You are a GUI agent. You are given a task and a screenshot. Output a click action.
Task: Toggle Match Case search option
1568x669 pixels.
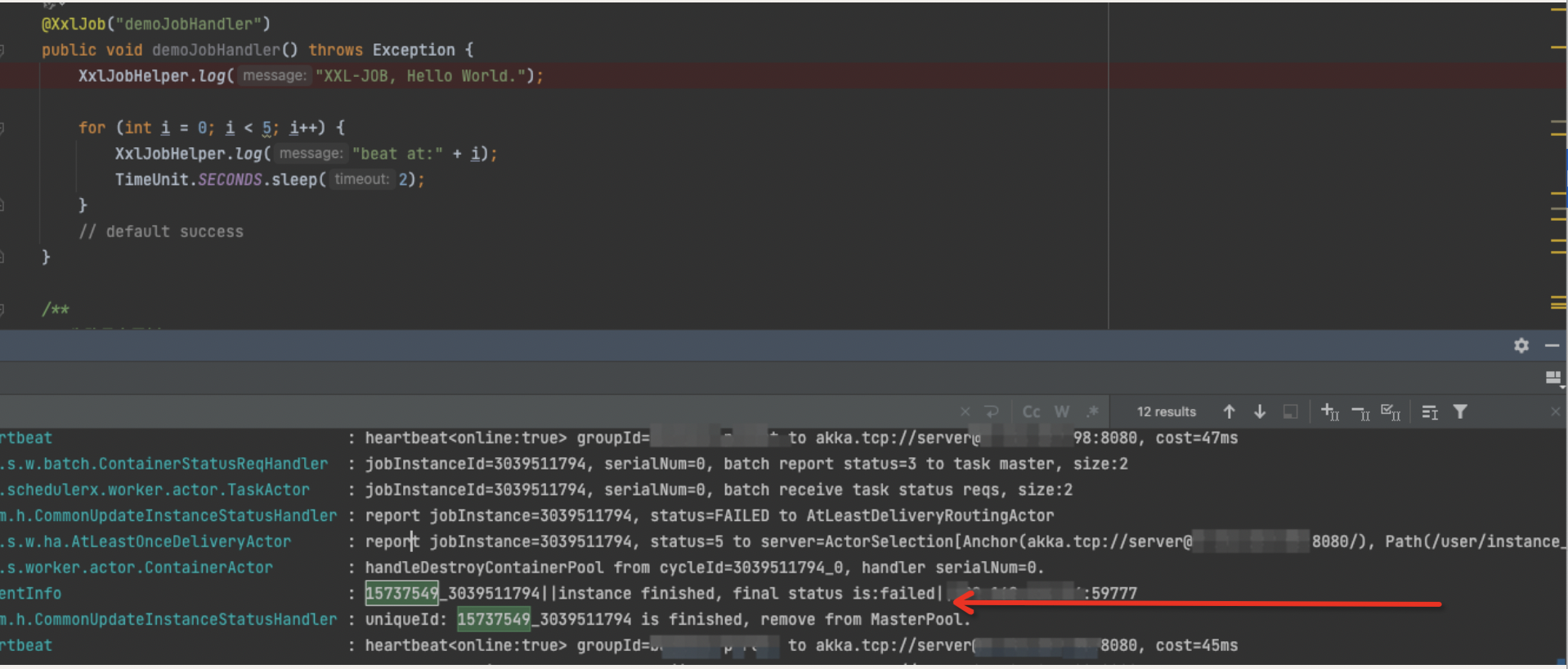tap(1032, 412)
